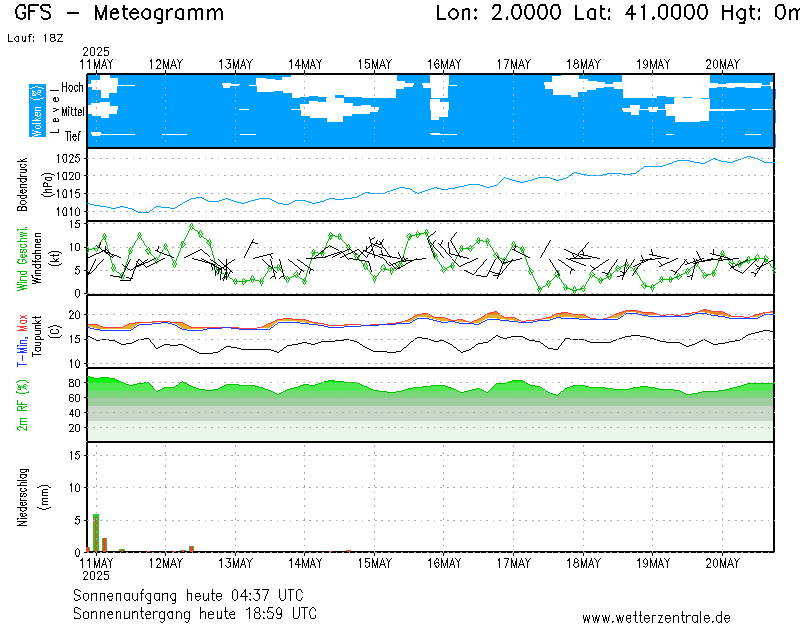Click the "Tief" cloud level label
This screenshot has width=800, height=625.
72,136
